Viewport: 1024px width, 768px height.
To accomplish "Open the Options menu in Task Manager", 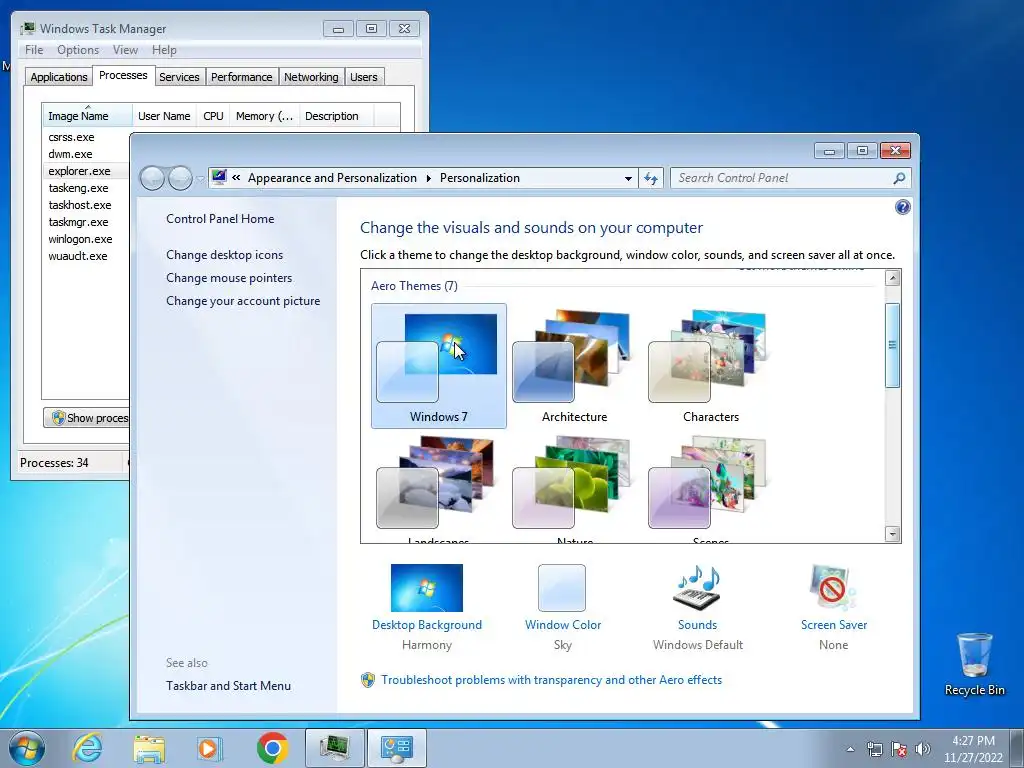I will click(78, 50).
